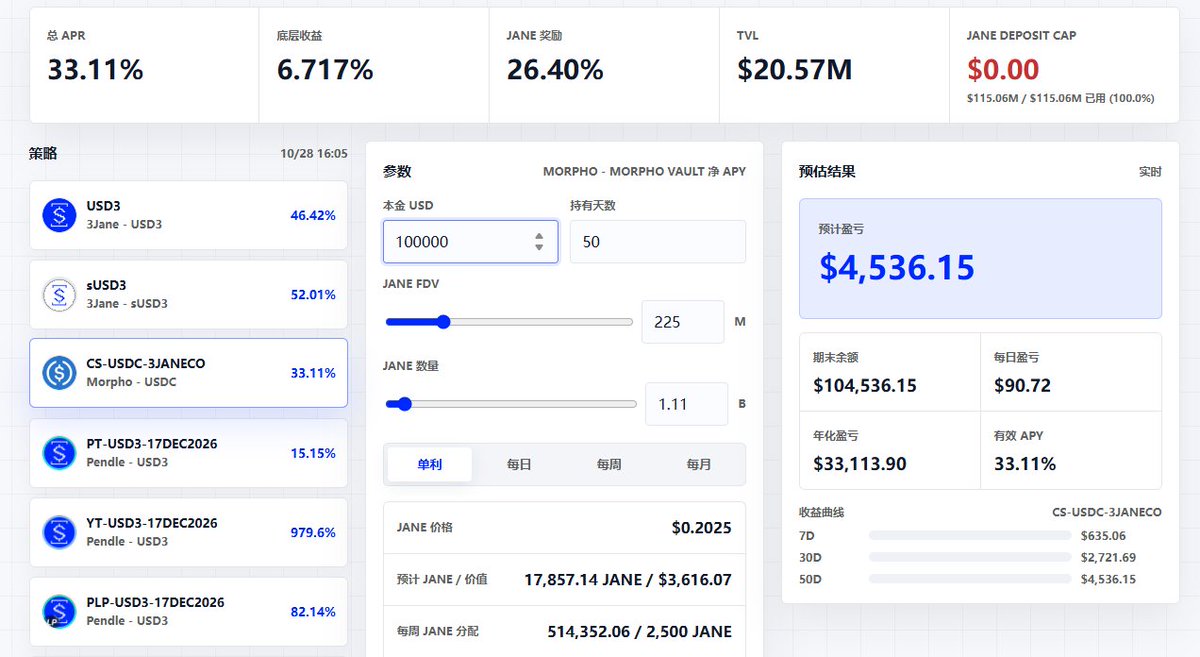
Task: Click the YT-USD3-17DEC2026 token icon
Action: pyautogui.click(x=59, y=532)
